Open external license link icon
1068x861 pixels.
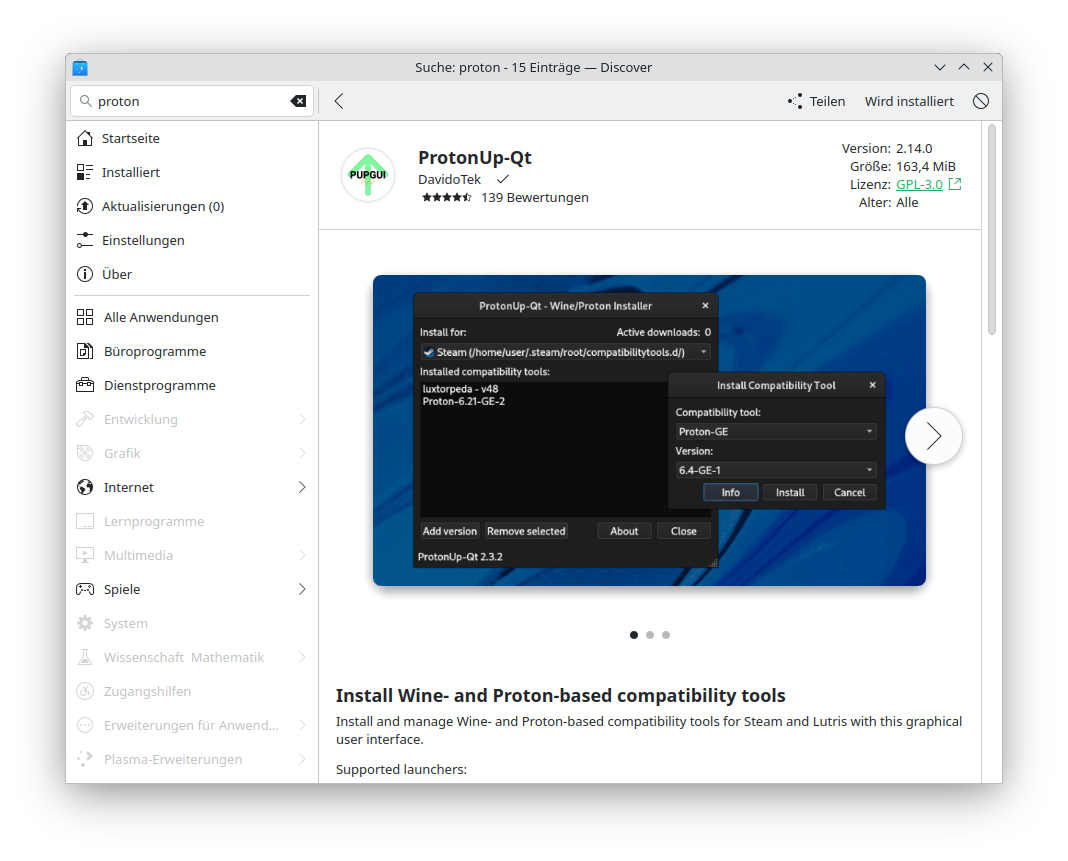955,184
